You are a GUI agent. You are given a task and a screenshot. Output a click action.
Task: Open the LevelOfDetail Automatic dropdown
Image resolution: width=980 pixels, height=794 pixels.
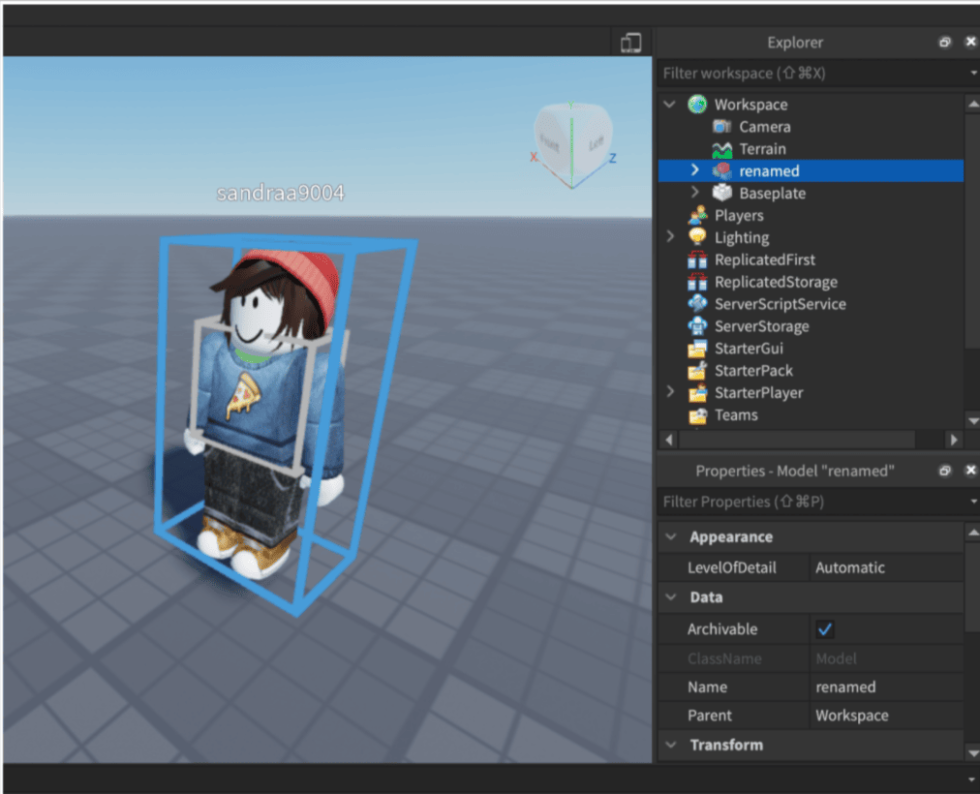[x=885, y=568]
